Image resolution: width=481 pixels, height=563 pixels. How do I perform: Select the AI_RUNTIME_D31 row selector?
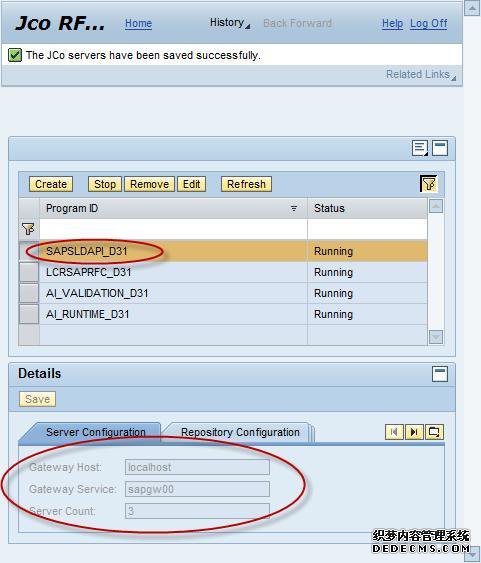coord(29,314)
